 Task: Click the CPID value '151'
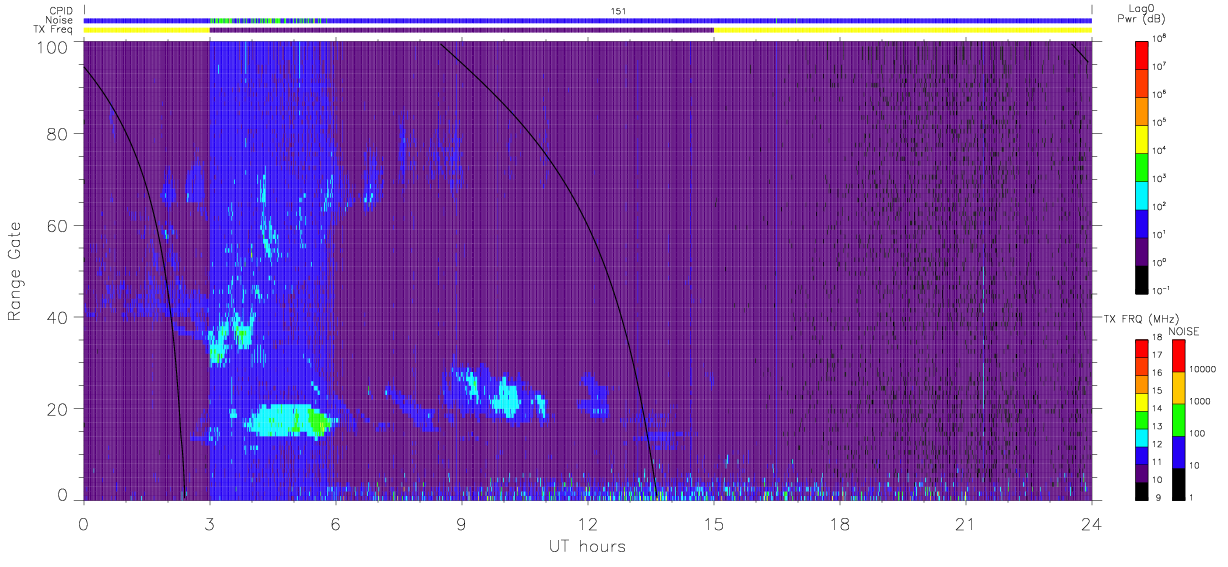(618, 10)
